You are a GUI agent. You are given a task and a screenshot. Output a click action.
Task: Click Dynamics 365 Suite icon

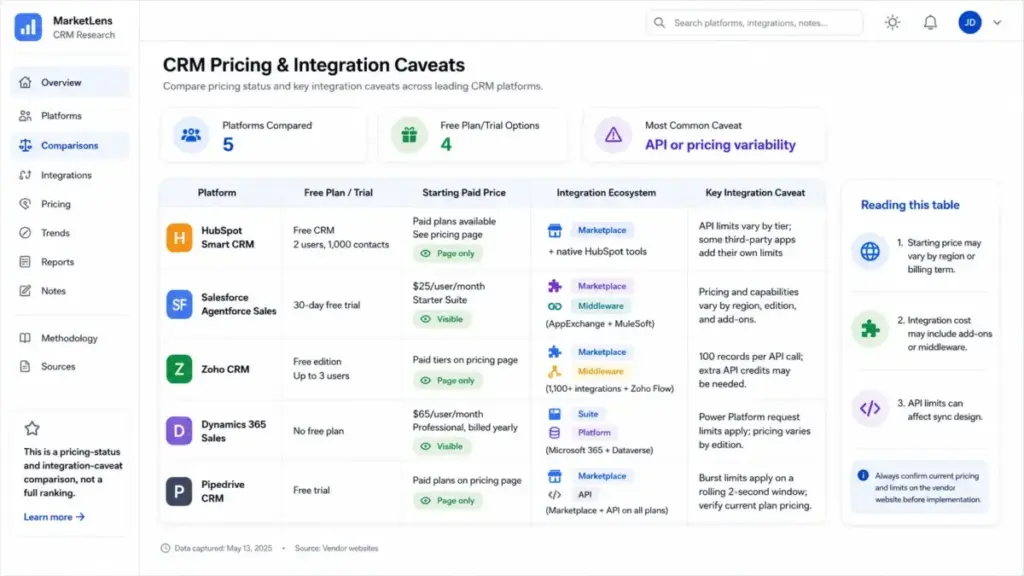coord(554,414)
